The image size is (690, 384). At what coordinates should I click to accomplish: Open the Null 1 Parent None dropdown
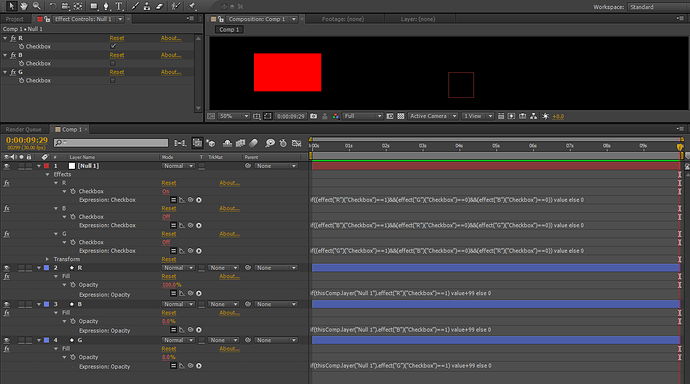point(276,166)
